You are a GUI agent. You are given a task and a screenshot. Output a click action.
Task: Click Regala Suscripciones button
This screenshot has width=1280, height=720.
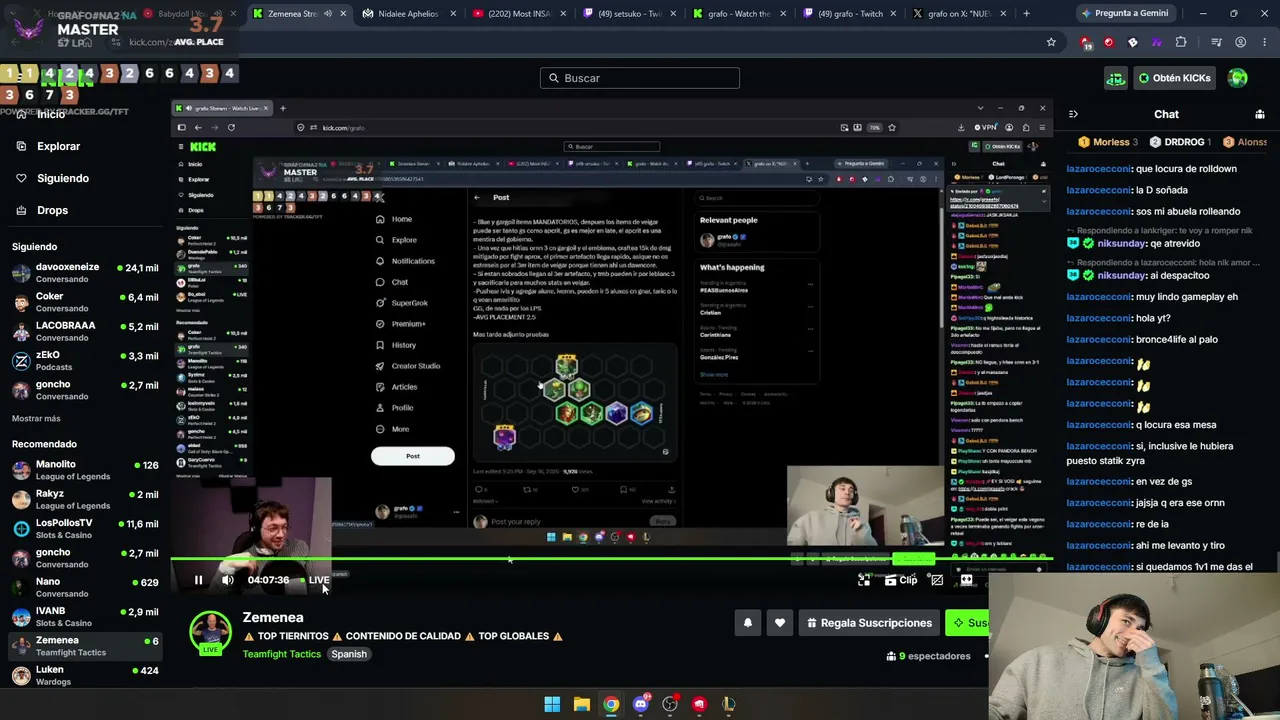point(868,623)
